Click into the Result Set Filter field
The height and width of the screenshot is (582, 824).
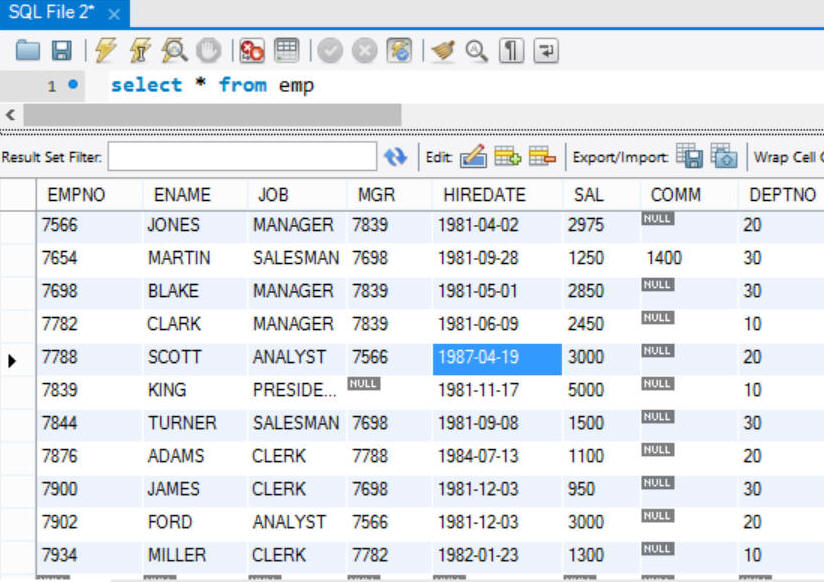(x=242, y=156)
